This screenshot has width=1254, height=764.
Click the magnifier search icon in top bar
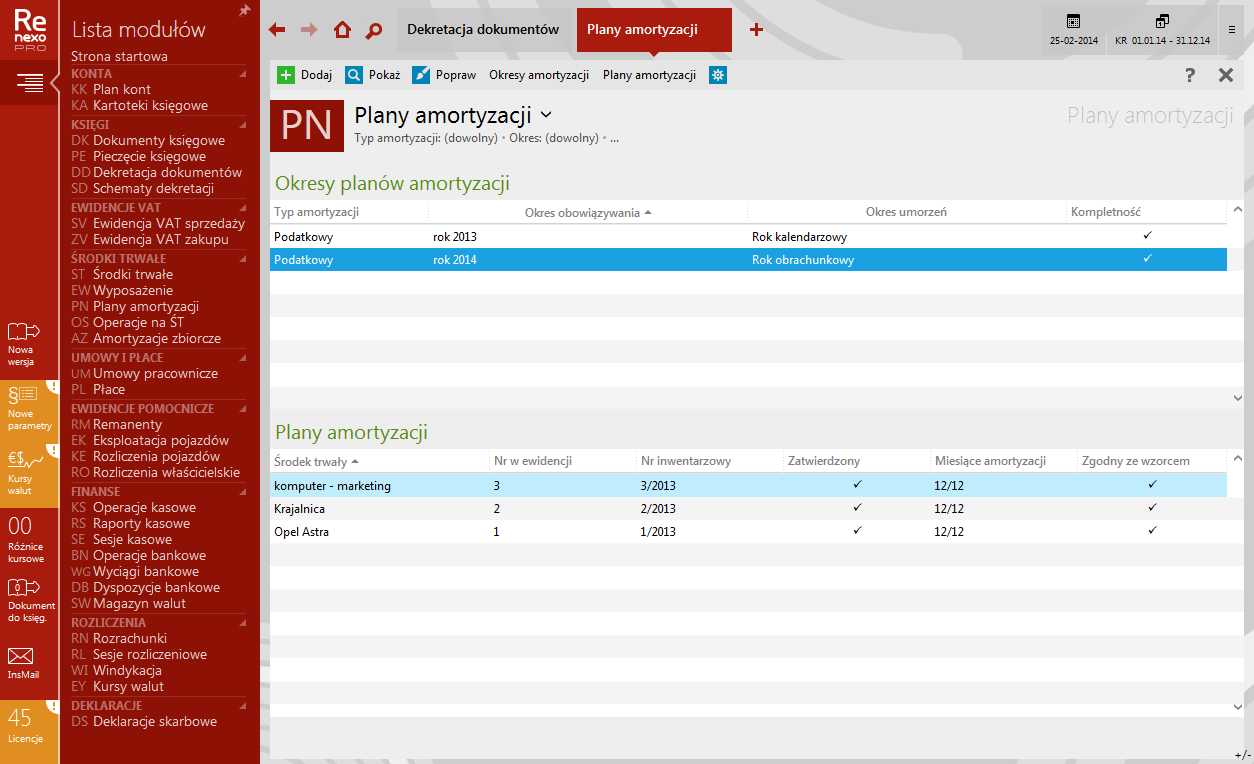tap(374, 30)
